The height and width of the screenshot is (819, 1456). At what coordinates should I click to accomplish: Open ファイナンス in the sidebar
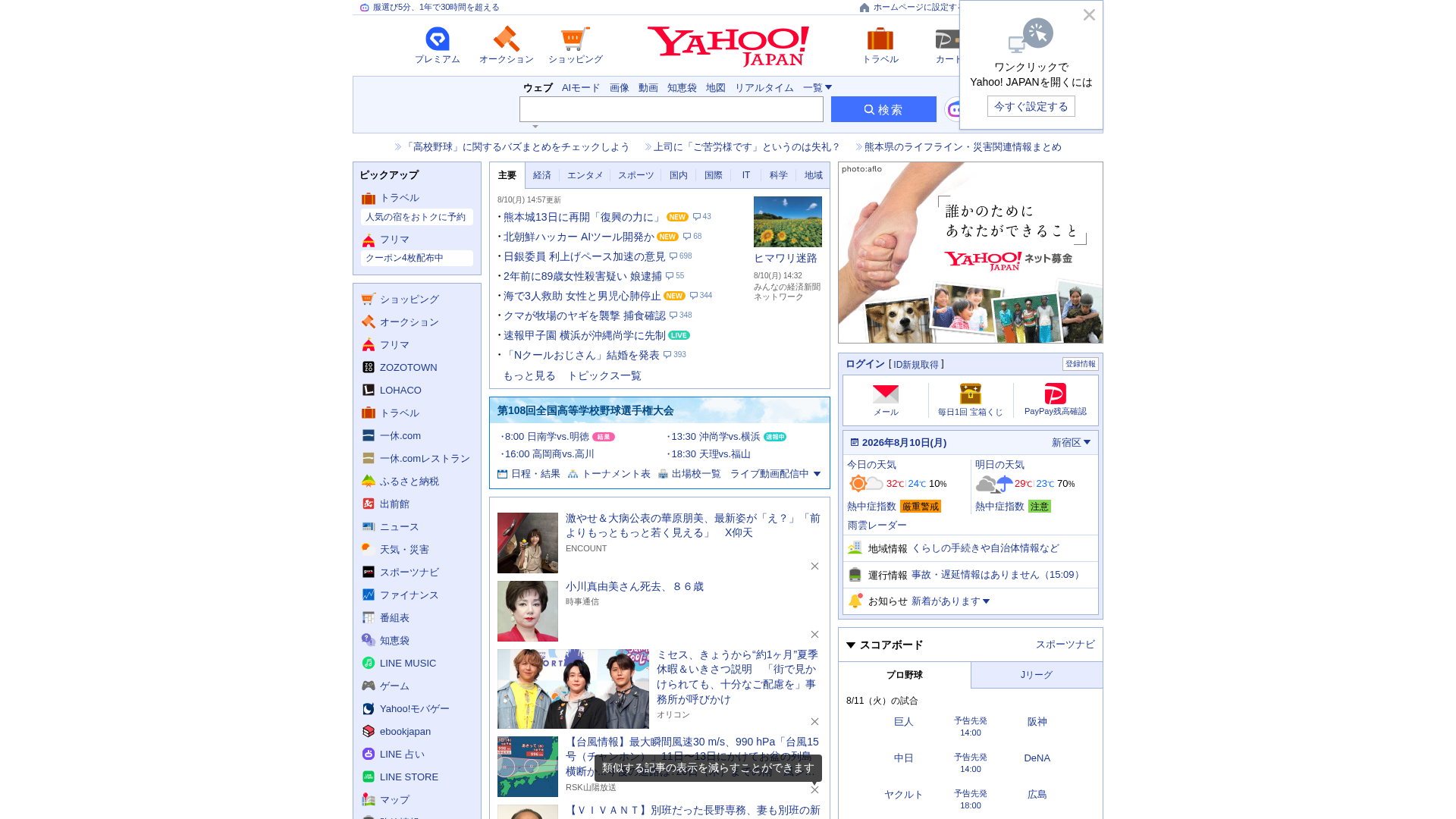[409, 595]
